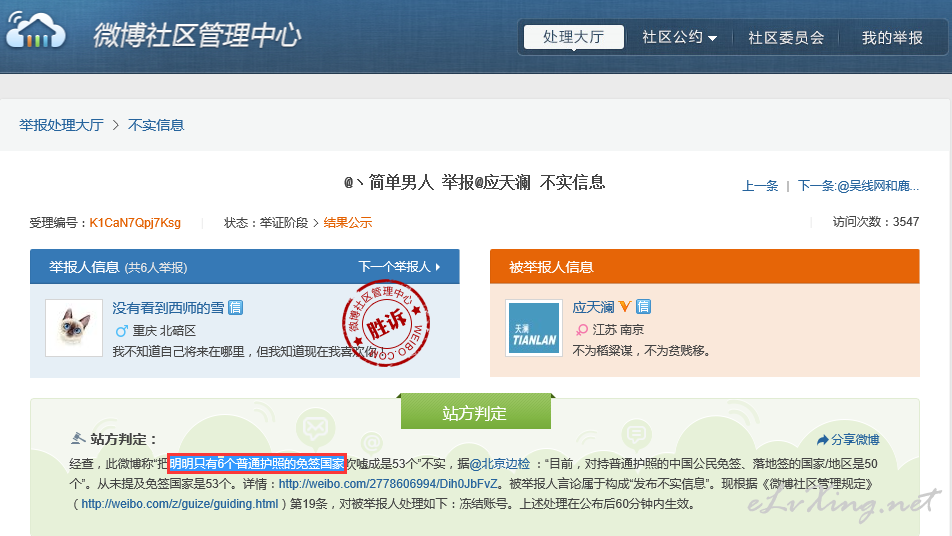This screenshot has height=536, width=952.
Task: Click bio text 不为稻粱谋，不为贫贱移
Action: [x=642, y=350]
